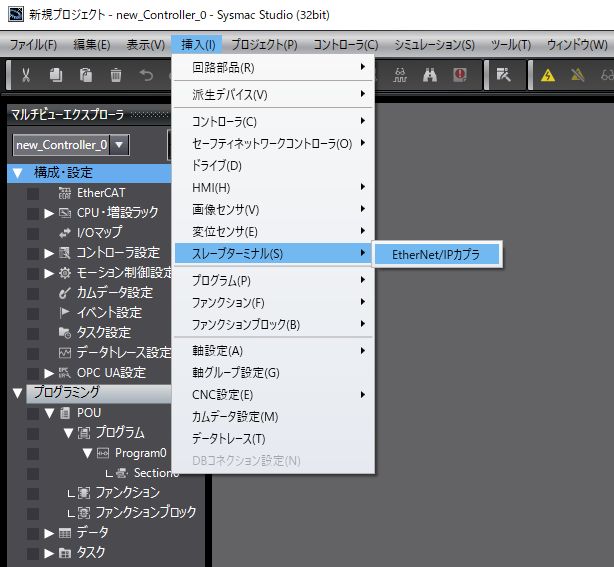Image resolution: width=614 pixels, height=567 pixels.
Task: Choose データトレース(T) in the menu
Action: coord(273,439)
